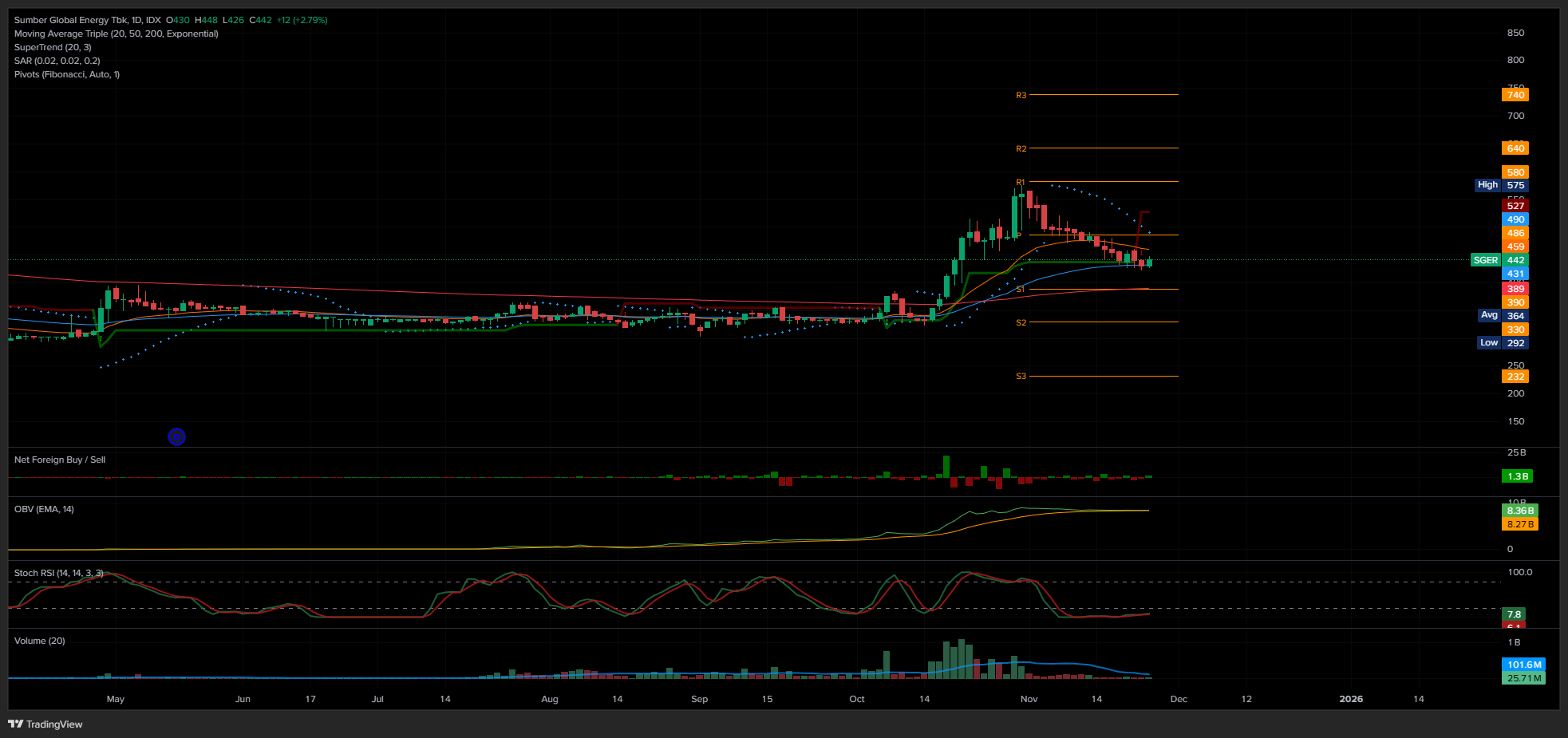Click the High 575 price label
Image resolution: width=1568 pixels, height=738 pixels.
[x=1500, y=185]
